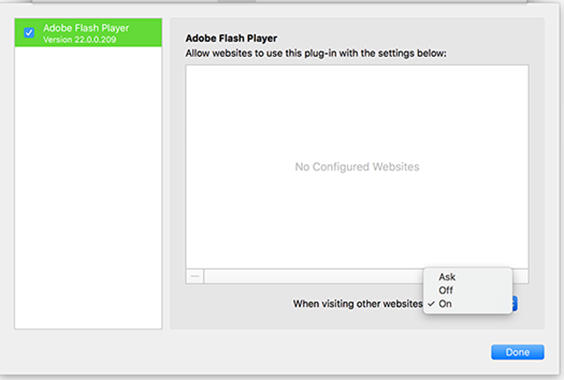The width and height of the screenshot is (564, 380).
Task: Click the empty area of the plug-in list
Action: [88, 187]
